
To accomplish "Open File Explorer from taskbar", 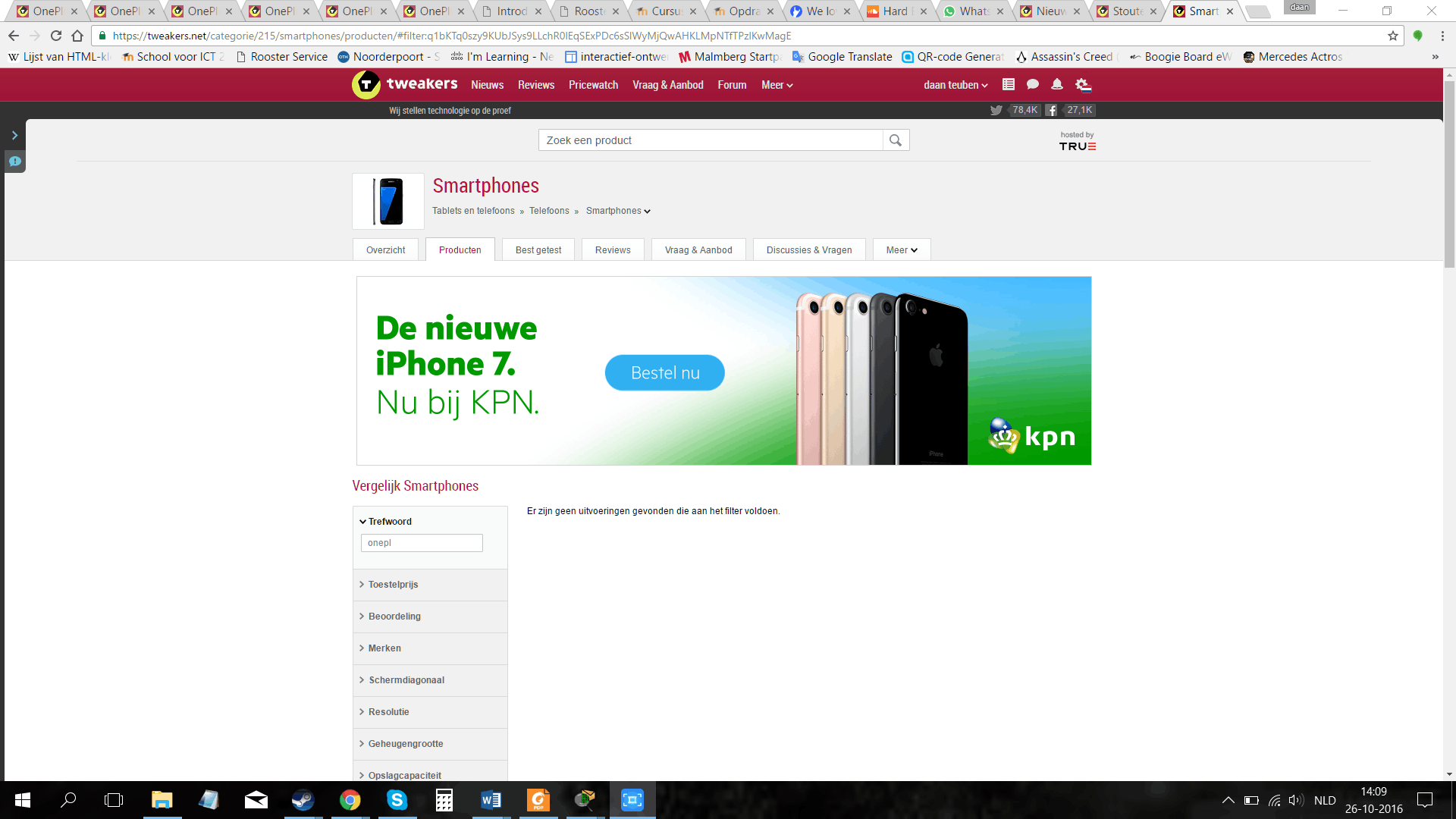I will click(x=162, y=800).
